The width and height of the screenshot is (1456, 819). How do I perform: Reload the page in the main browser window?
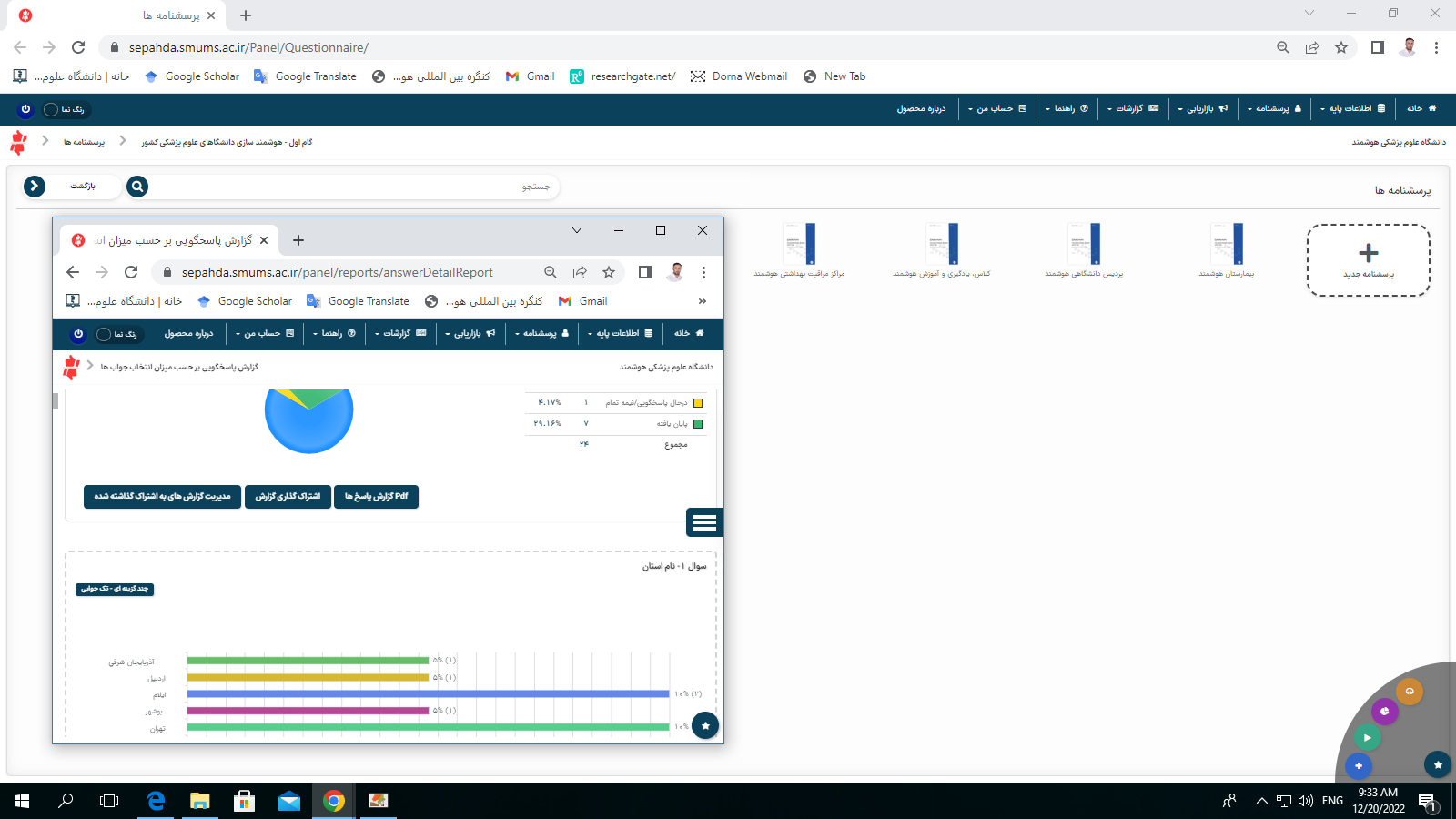pyautogui.click(x=78, y=47)
